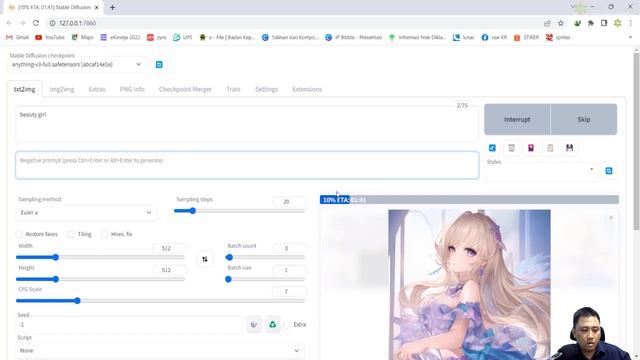Image resolution: width=640 pixels, height=360 pixels.
Task: Open the Train tab
Action: (233, 89)
